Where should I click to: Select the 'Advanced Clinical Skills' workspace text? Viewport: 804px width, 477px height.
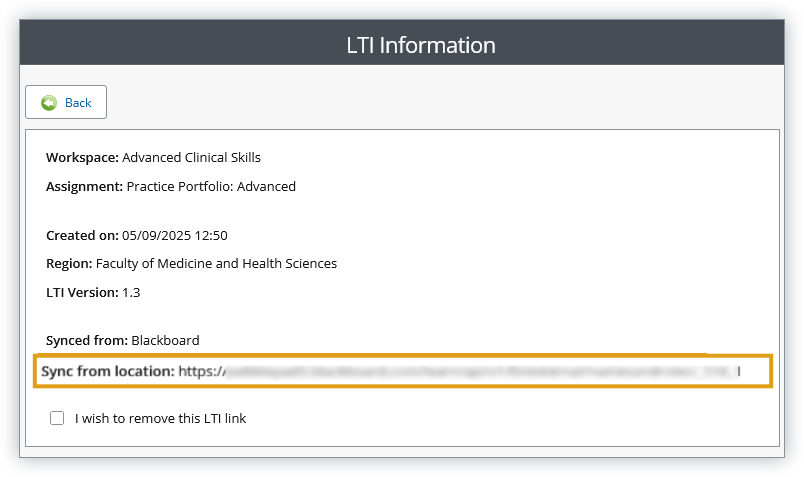[191, 157]
